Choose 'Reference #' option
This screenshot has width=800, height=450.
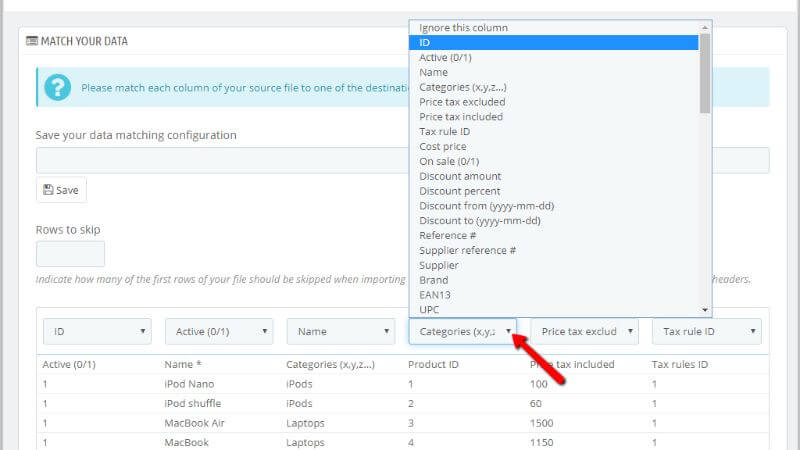[554, 235]
